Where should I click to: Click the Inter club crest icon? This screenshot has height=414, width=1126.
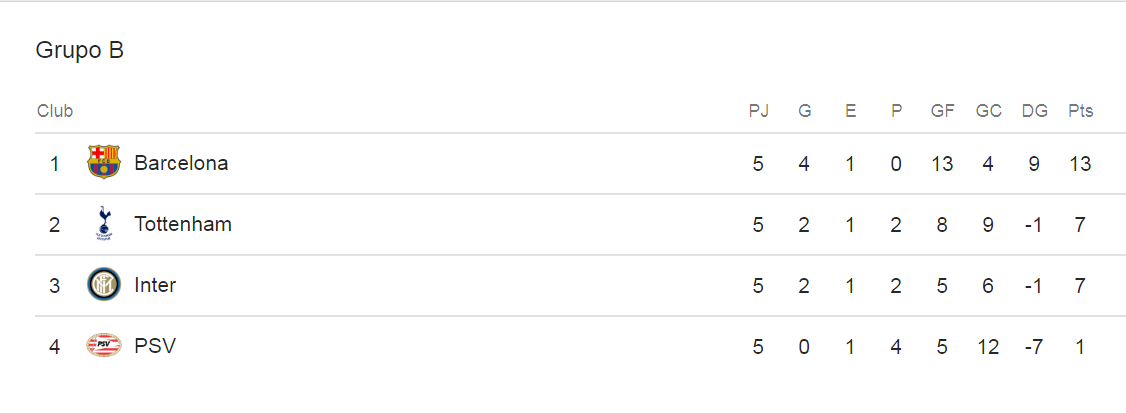click(103, 285)
